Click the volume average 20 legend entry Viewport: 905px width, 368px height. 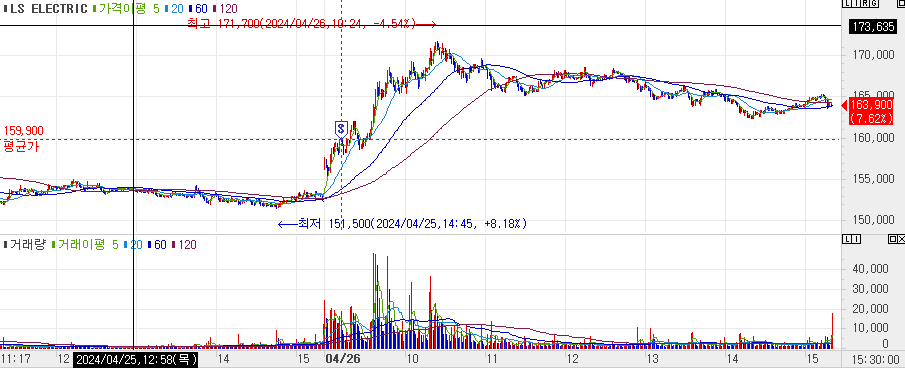(x=132, y=245)
